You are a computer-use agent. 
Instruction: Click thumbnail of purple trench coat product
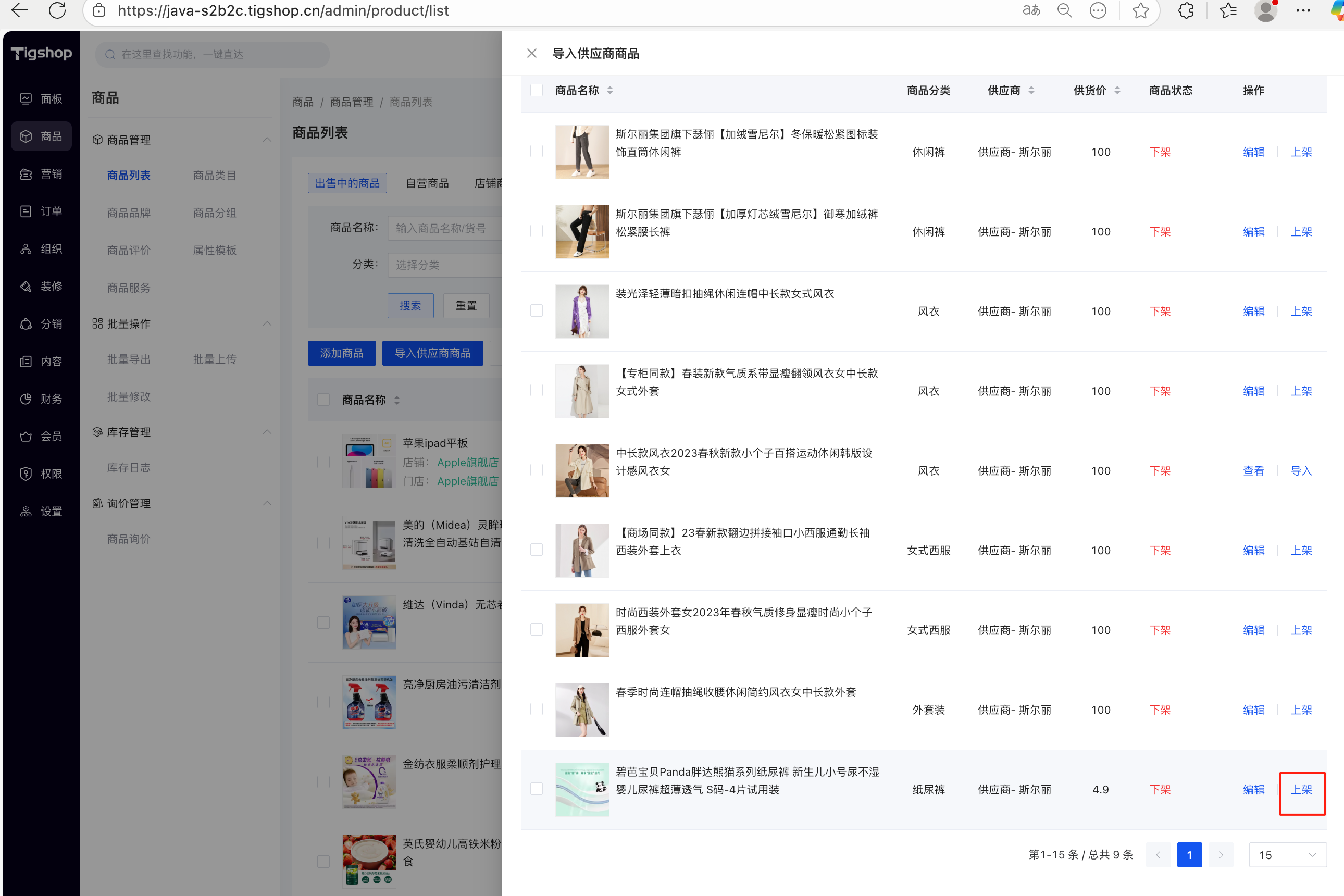tap(582, 312)
